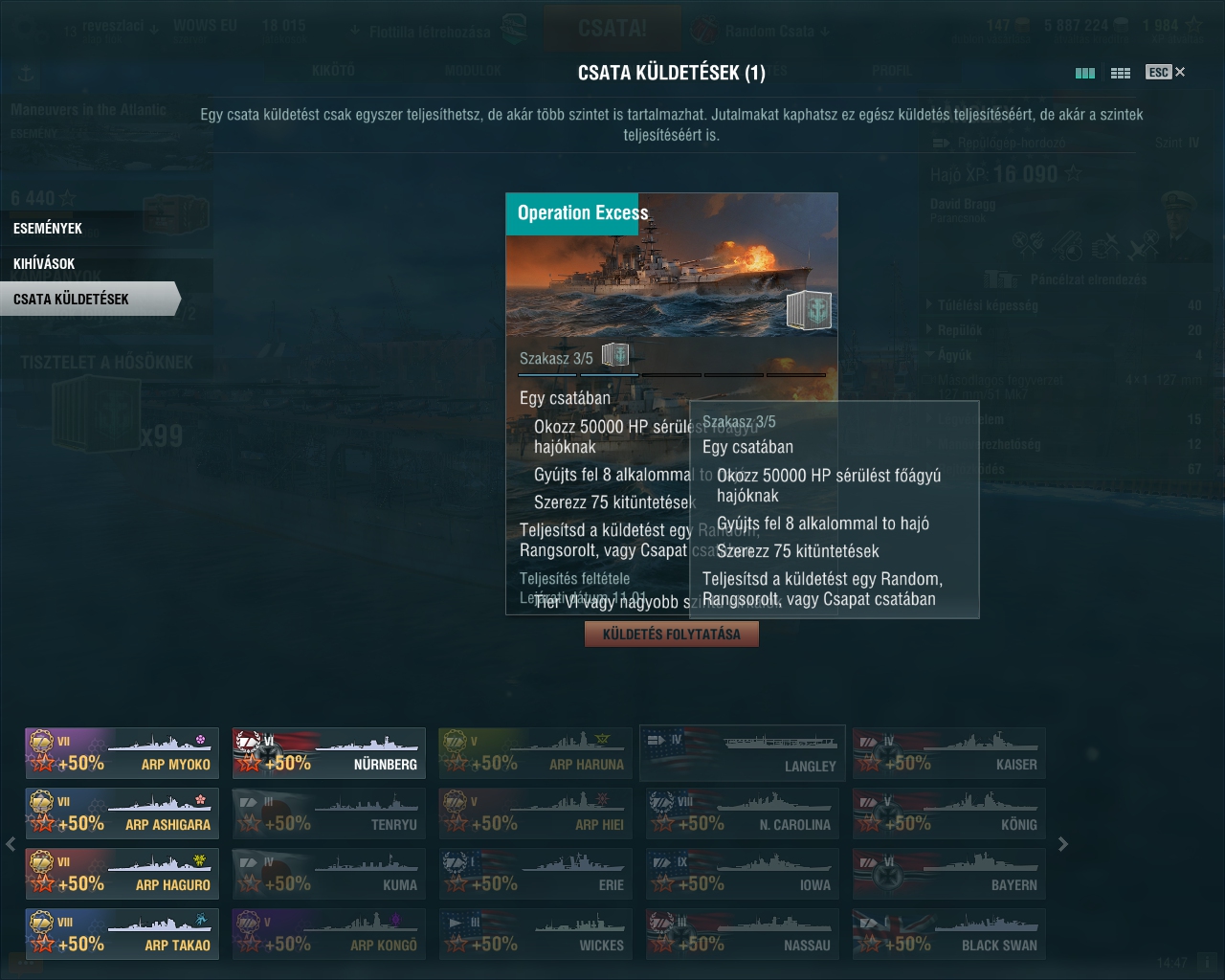Select the Nürnberg ship card
The image size is (1225, 980).
click(328, 753)
